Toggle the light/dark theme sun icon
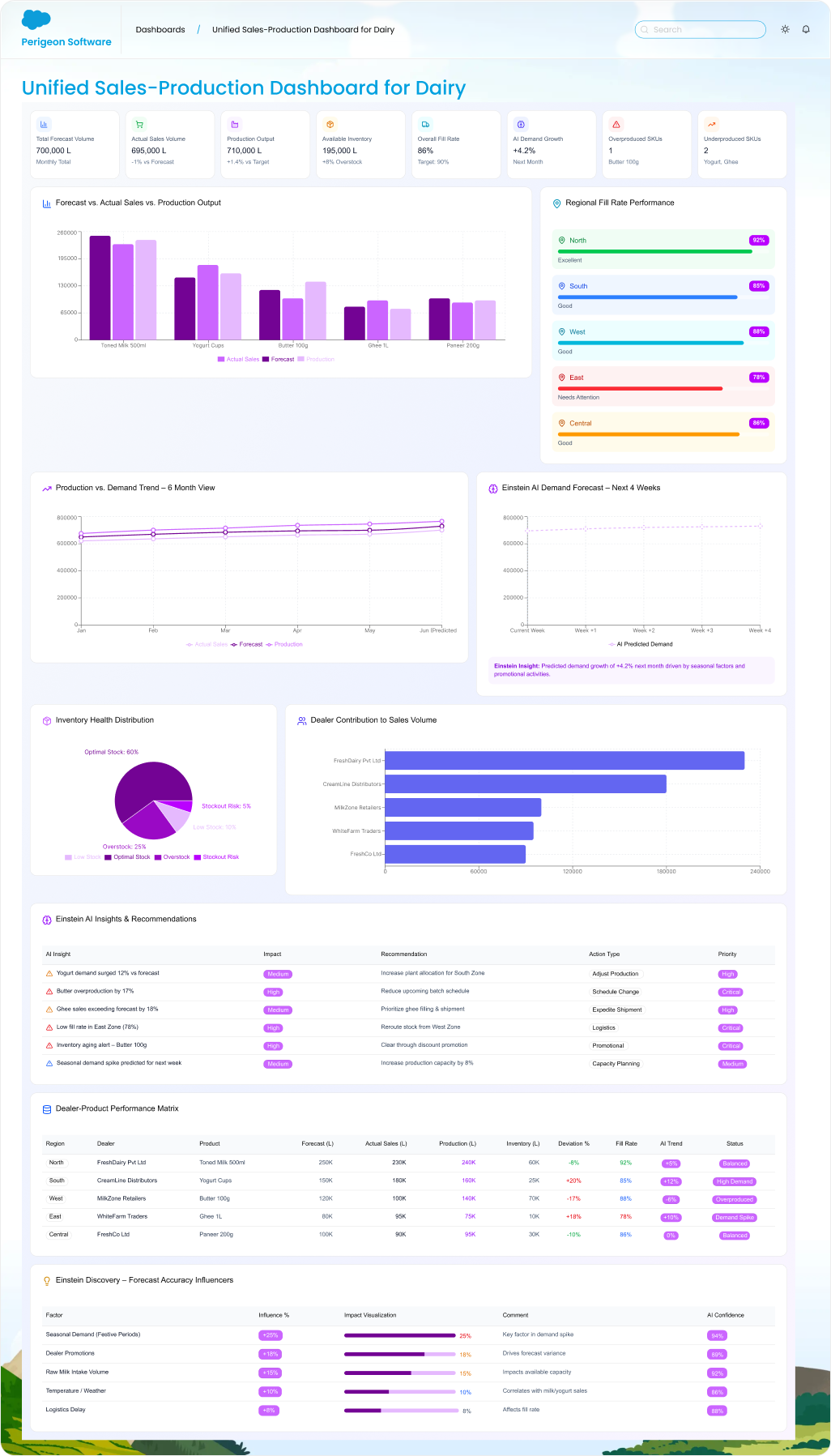This screenshot has width=831, height=1456. coord(785,29)
